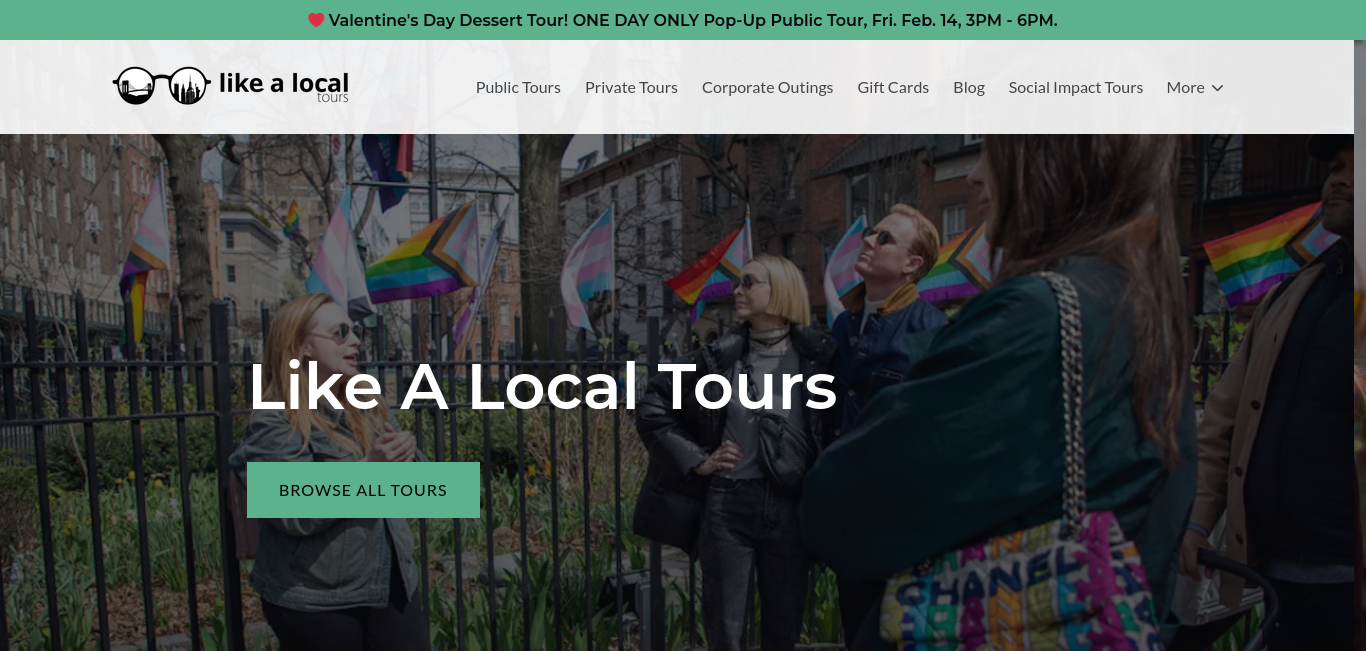The width and height of the screenshot is (1366, 651).
Task: Click the Browse All Tours button
Action: point(363,490)
